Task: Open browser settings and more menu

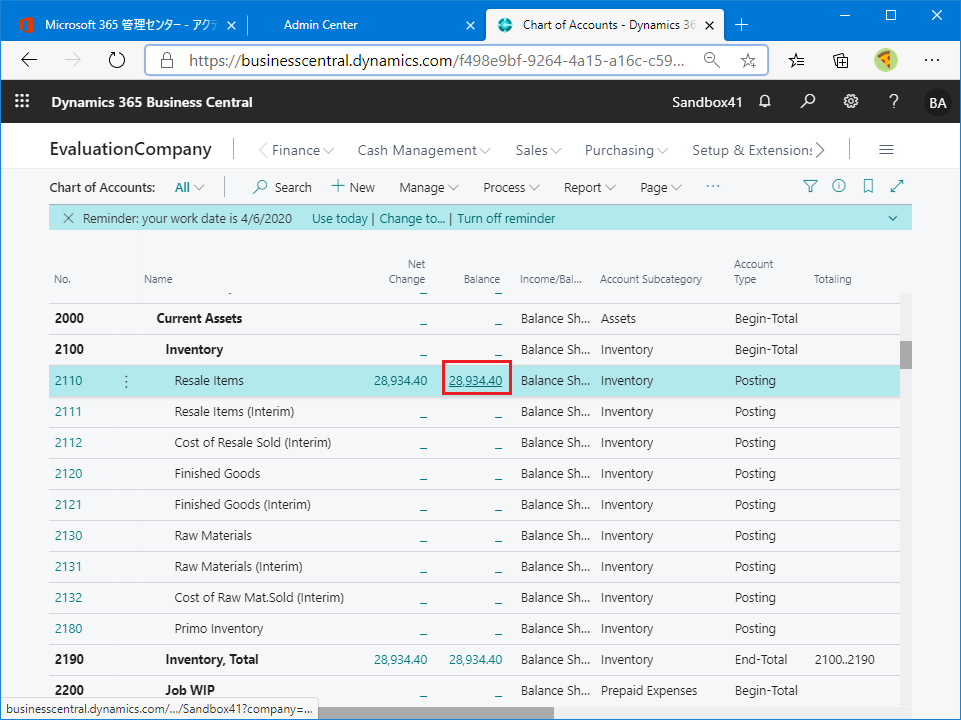Action: [932, 60]
